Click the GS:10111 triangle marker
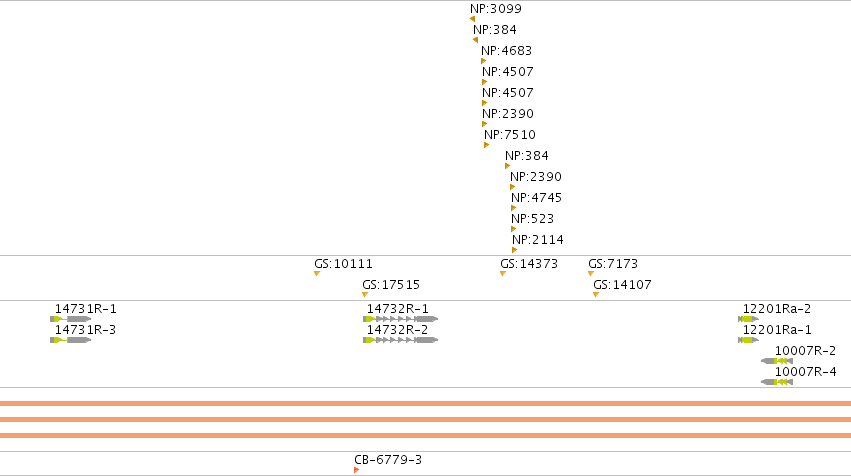This screenshot has width=851, height=476. 317,274
